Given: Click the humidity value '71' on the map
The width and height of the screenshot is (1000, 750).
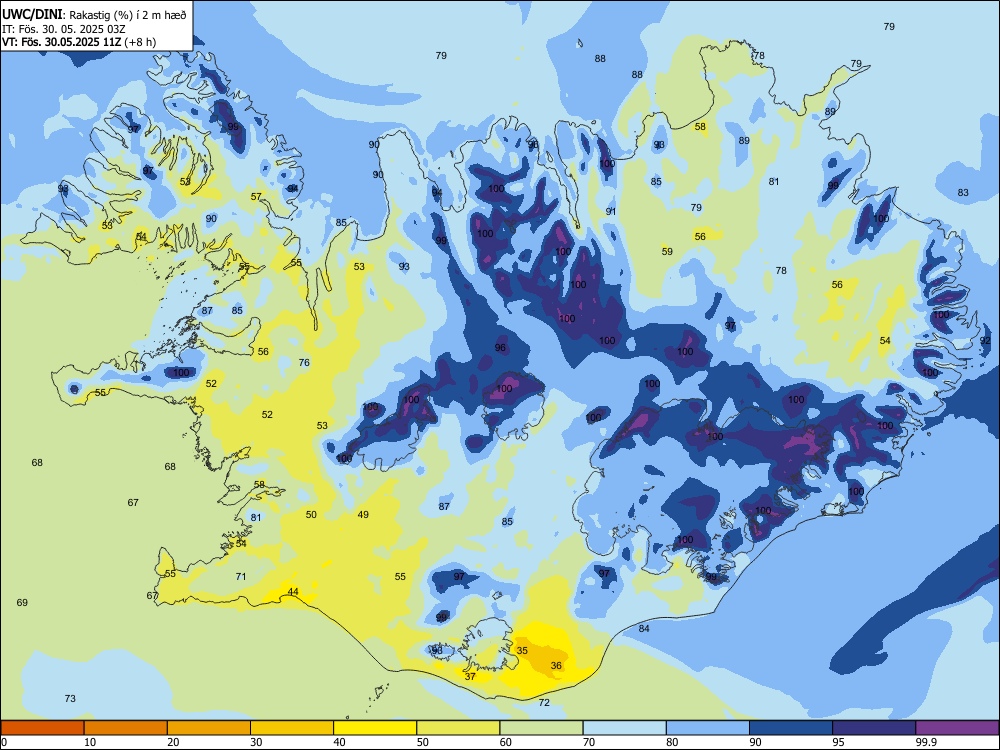Looking at the screenshot, I should (240, 576).
